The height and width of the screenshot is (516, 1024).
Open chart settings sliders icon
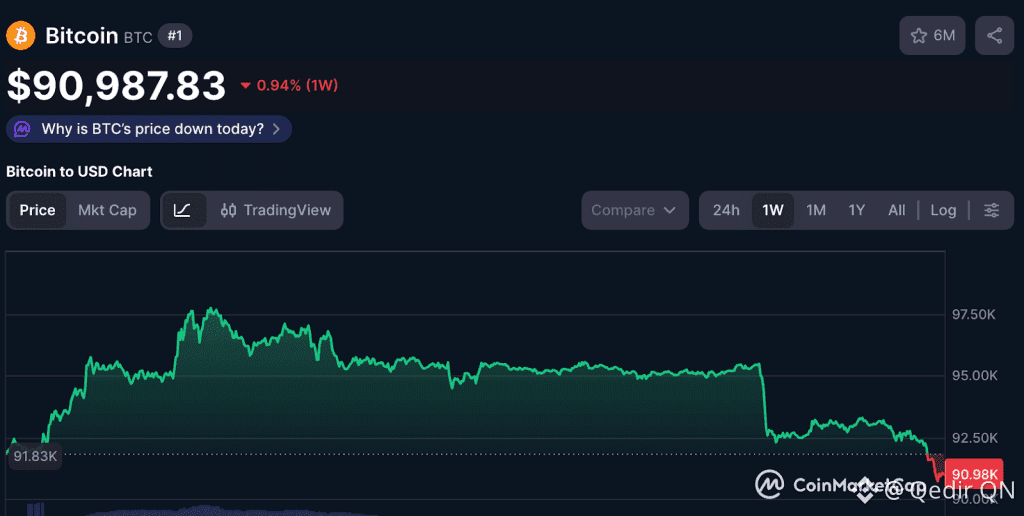pyautogui.click(x=991, y=210)
